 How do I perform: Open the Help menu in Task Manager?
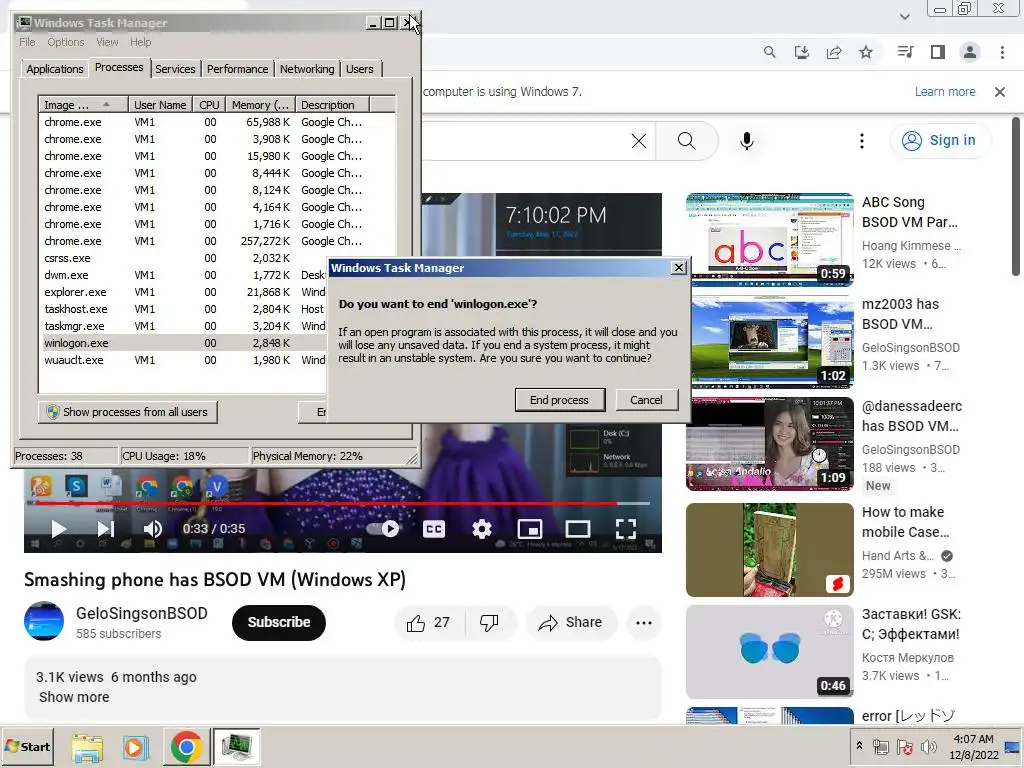(x=140, y=42)
